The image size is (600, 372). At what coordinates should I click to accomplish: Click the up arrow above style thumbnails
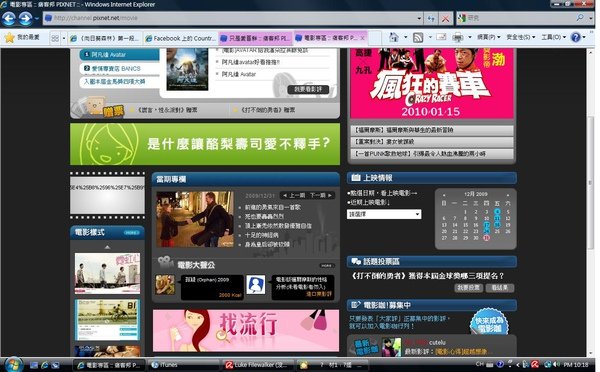tap(107, 247)
